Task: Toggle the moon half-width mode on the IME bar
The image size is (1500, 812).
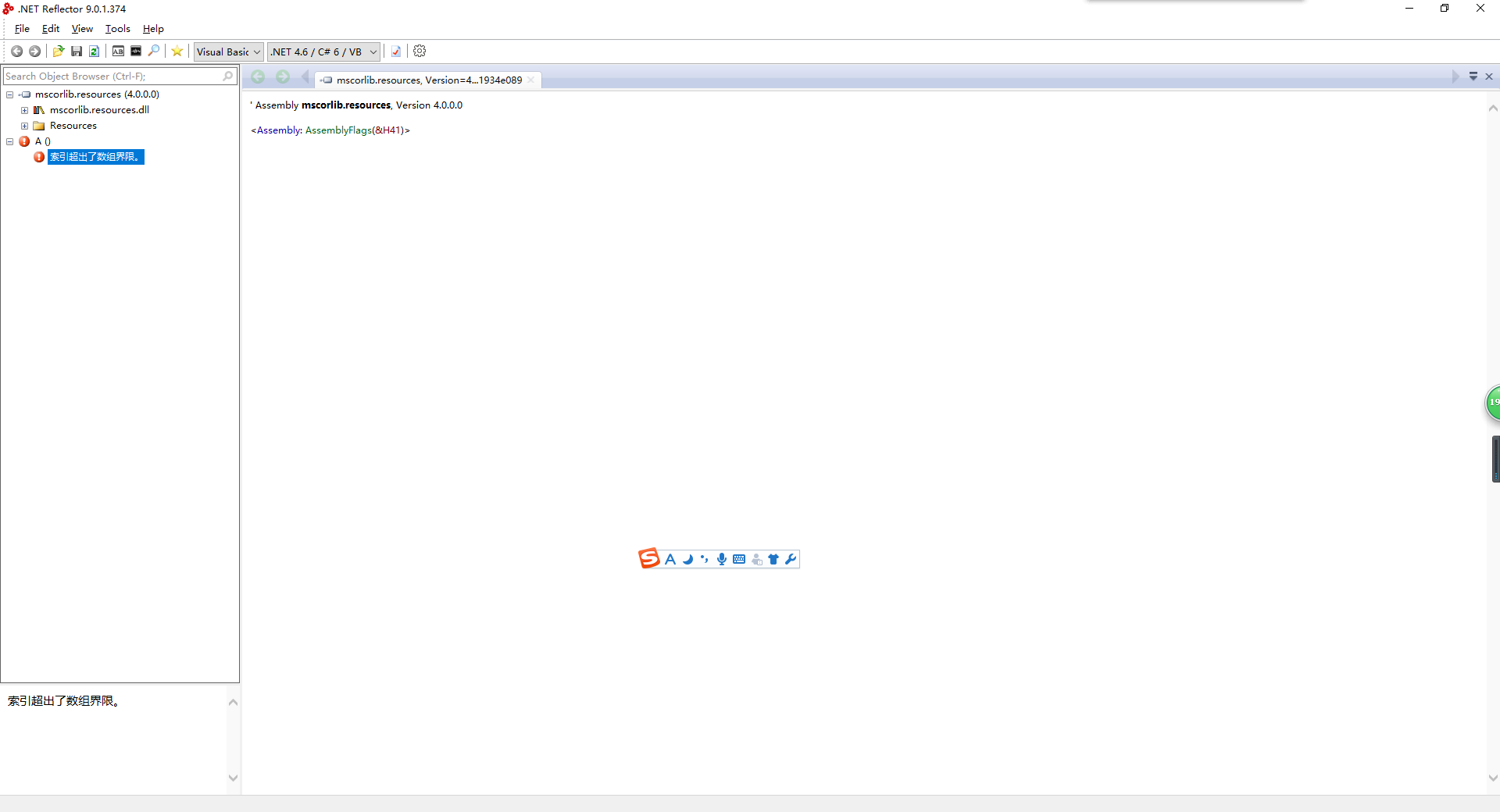Action: click(x=687, y=559)
